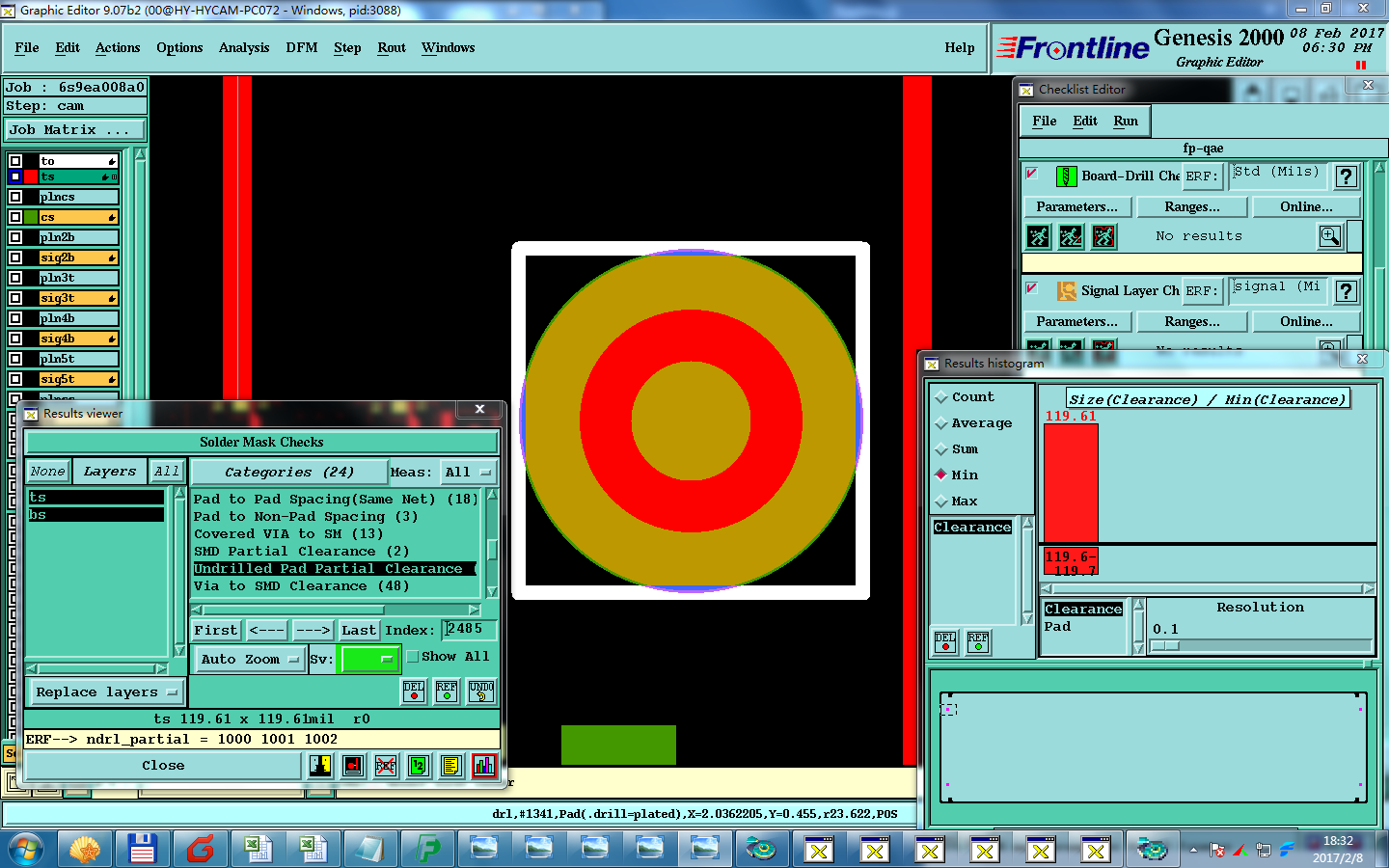Click Parameters... under Board-Drill Check
Viewport: 1389px width, 868px height.
point(1076,207)
